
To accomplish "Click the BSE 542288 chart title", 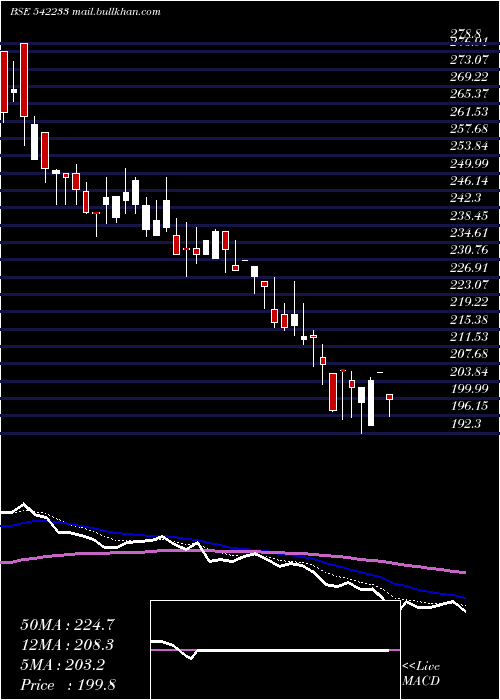I will tap(85, 12).
